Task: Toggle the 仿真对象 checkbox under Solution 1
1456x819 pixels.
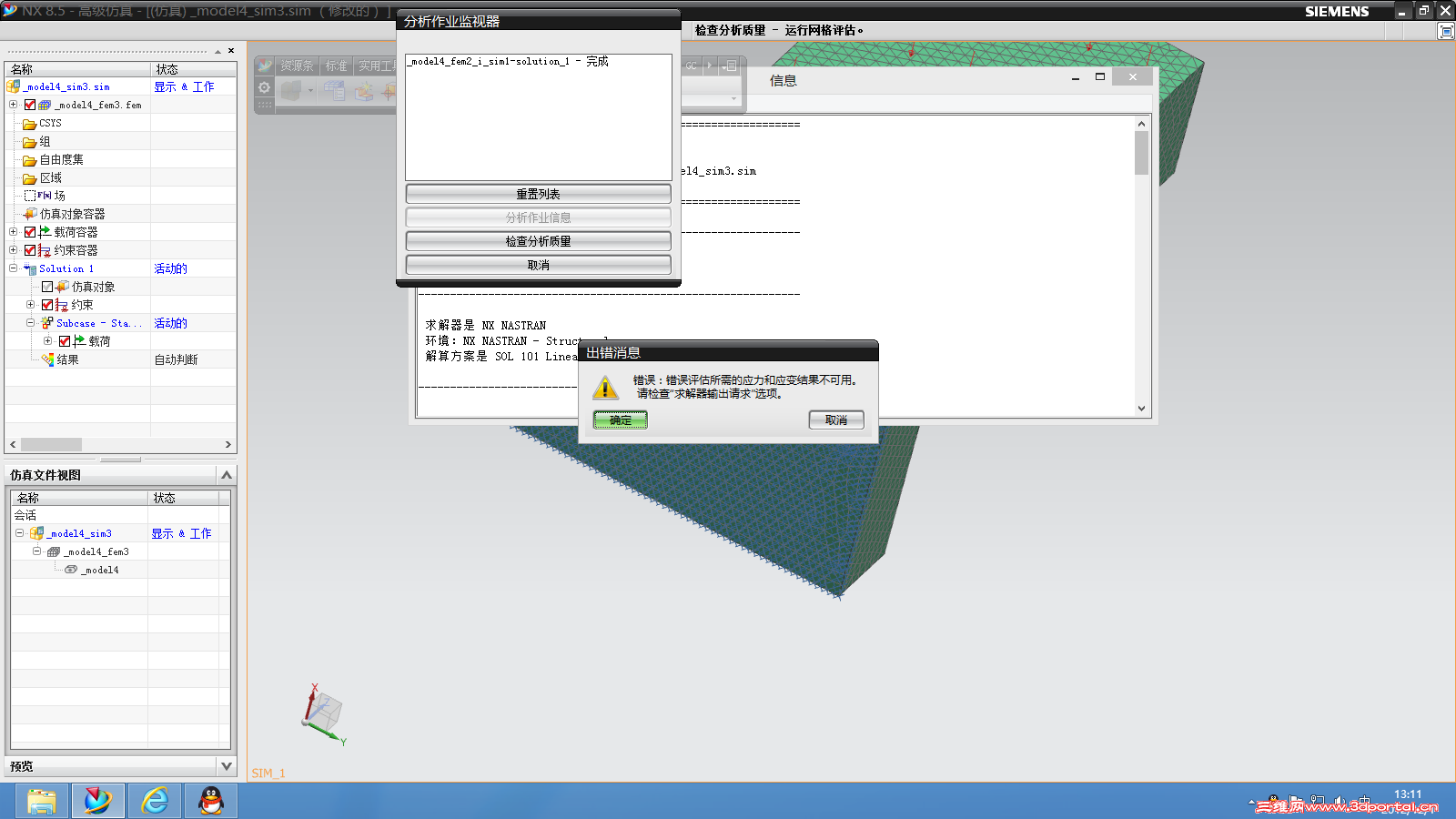Action: pyautogui.click(x=47, y=287)
